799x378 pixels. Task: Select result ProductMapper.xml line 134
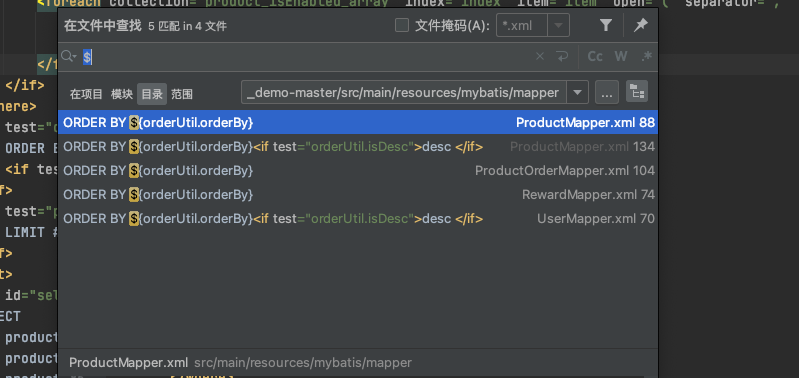click(358, 147)
